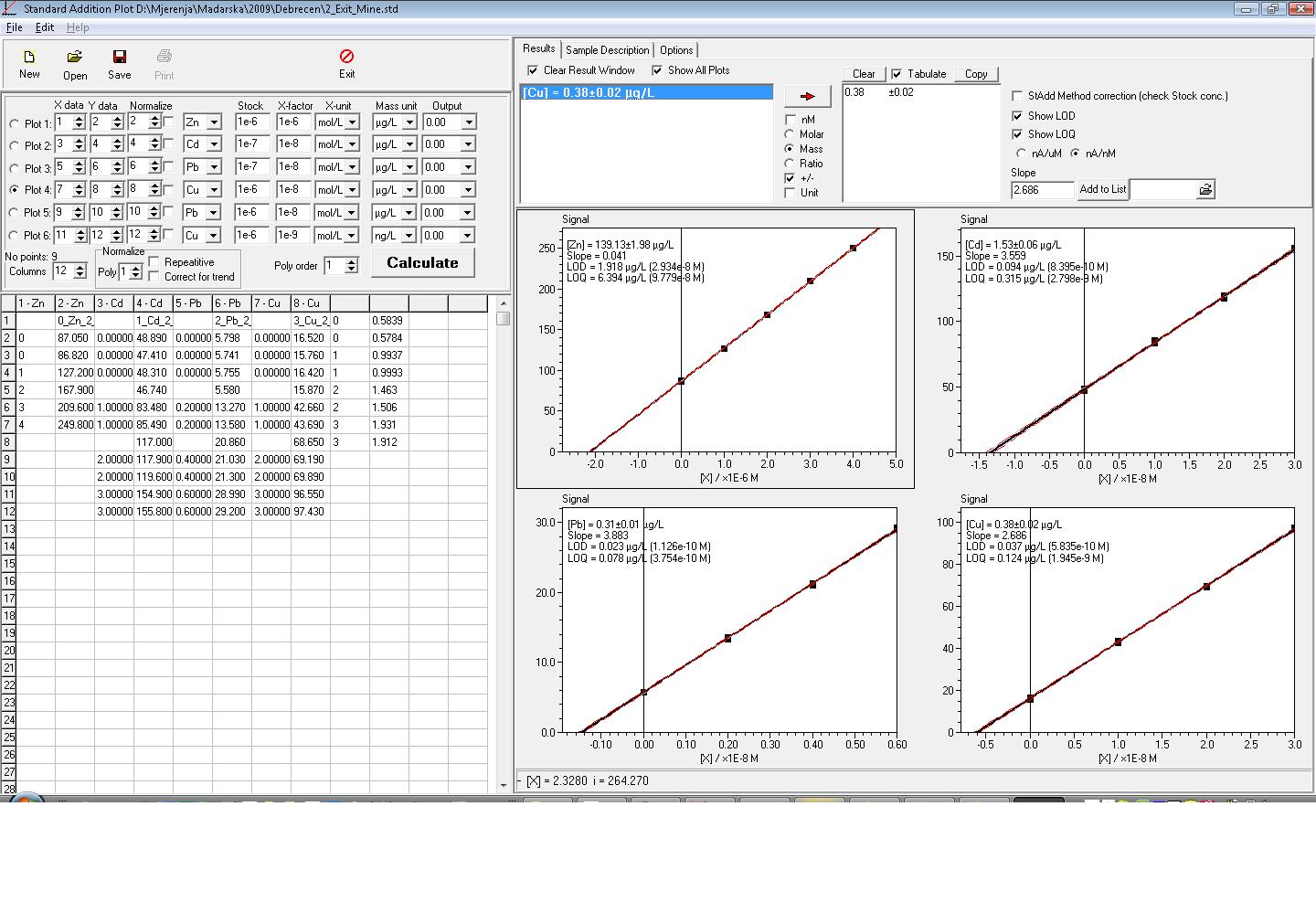This screenshot has height=923, width=1316.
Task: Open the Edit menu
Action: coord(44,27)
